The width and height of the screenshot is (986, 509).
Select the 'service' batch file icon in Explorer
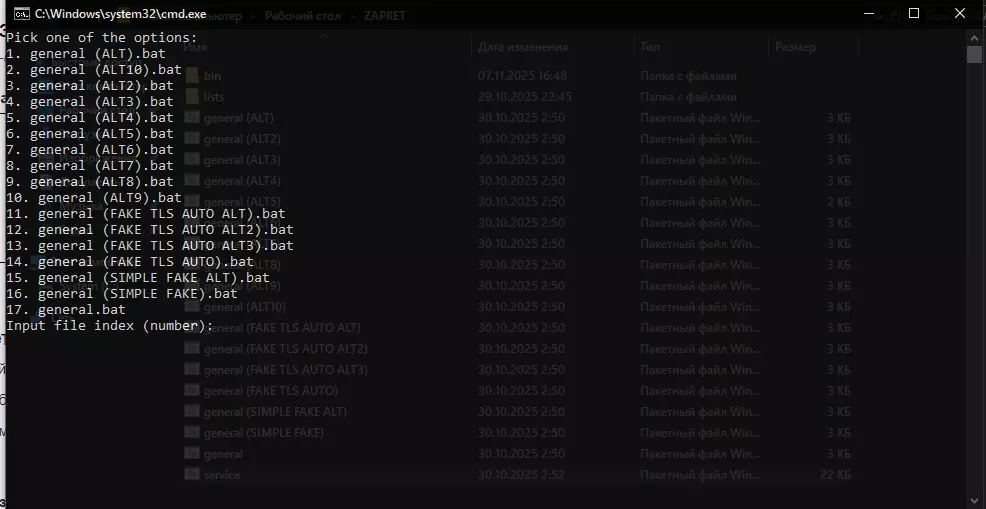coord(192,474)
